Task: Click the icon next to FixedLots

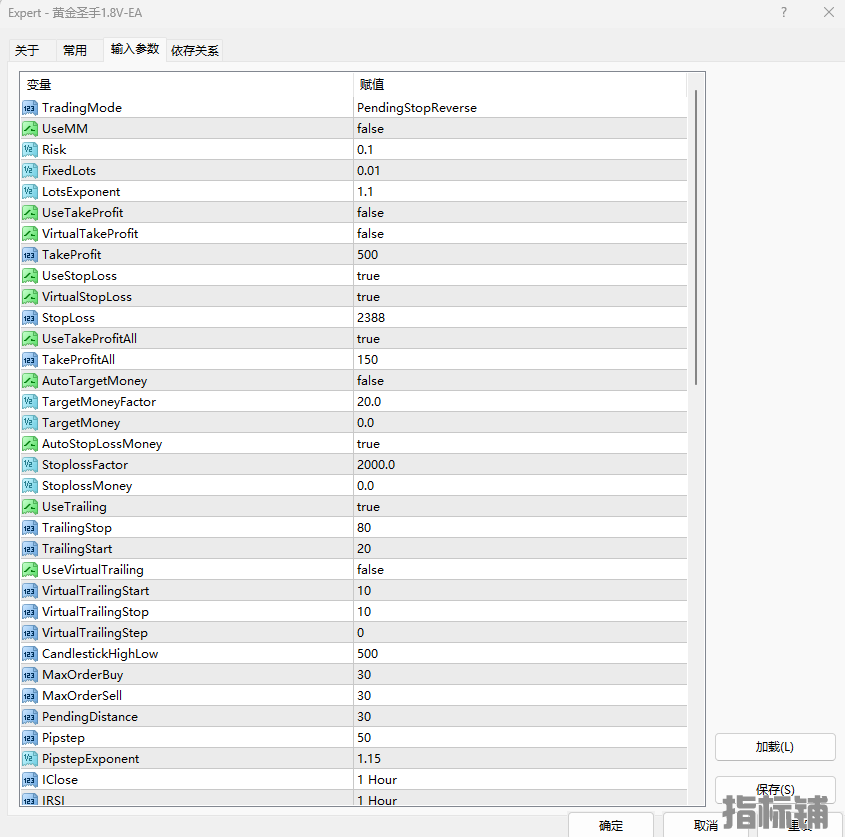Action: pyautogui.click(x=30, y=171)
